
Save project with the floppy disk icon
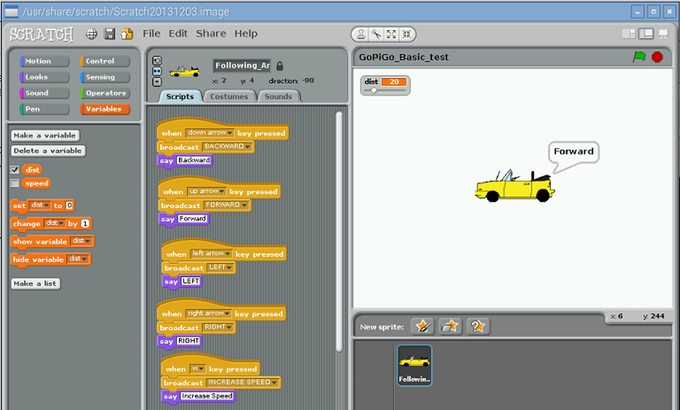pos(109,34)
